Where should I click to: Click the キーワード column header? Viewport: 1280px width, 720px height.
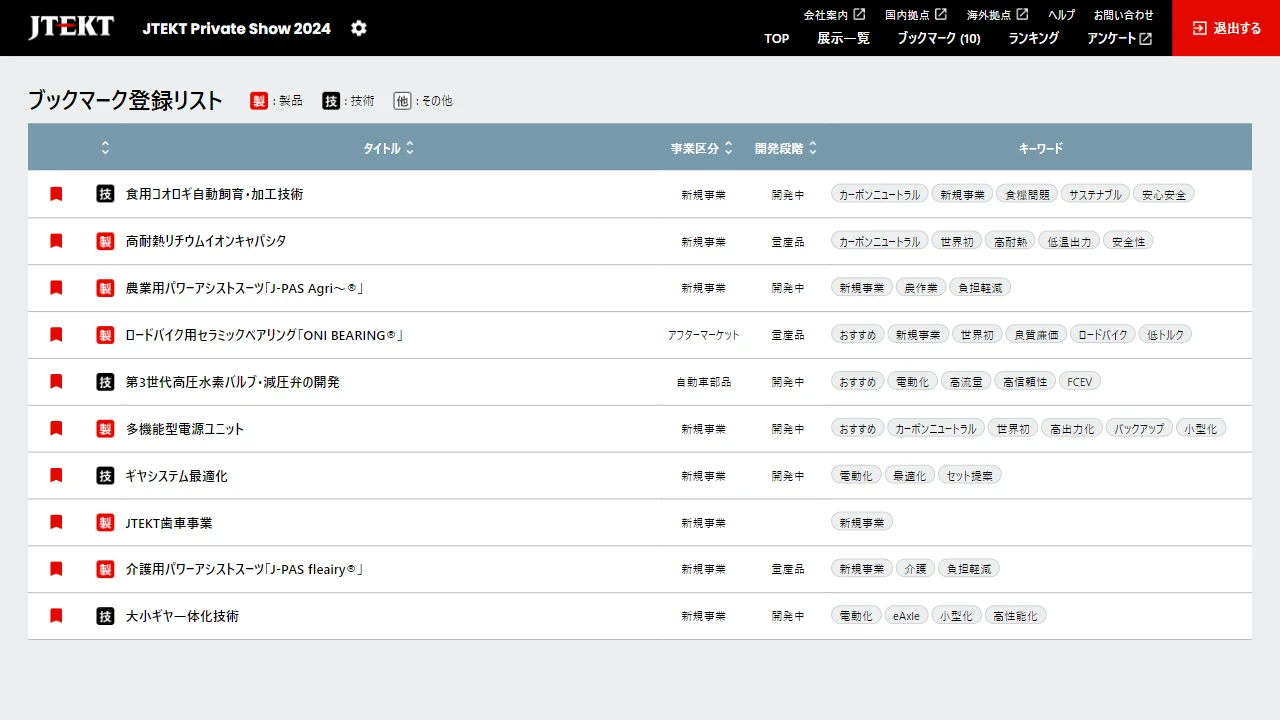point(1040,148)
